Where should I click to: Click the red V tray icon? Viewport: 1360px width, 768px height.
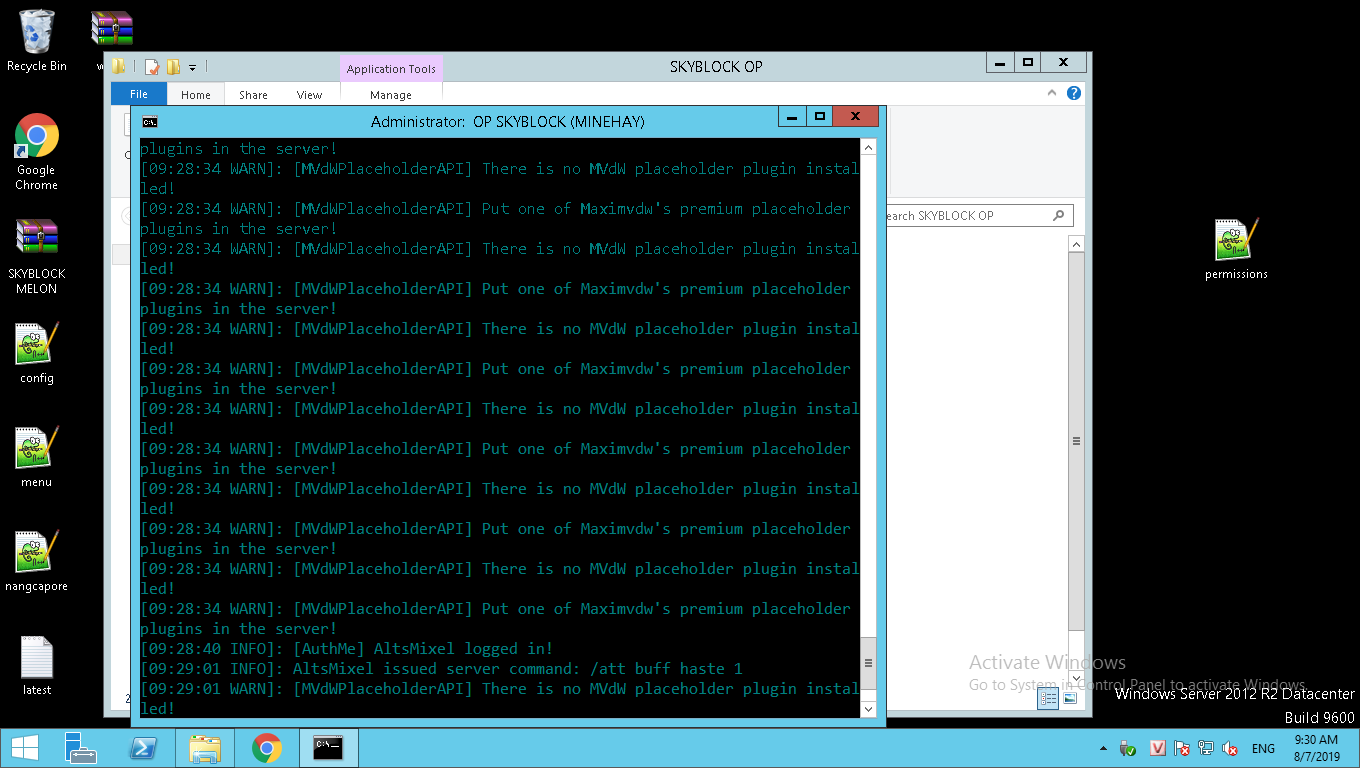pos(1158,748)
